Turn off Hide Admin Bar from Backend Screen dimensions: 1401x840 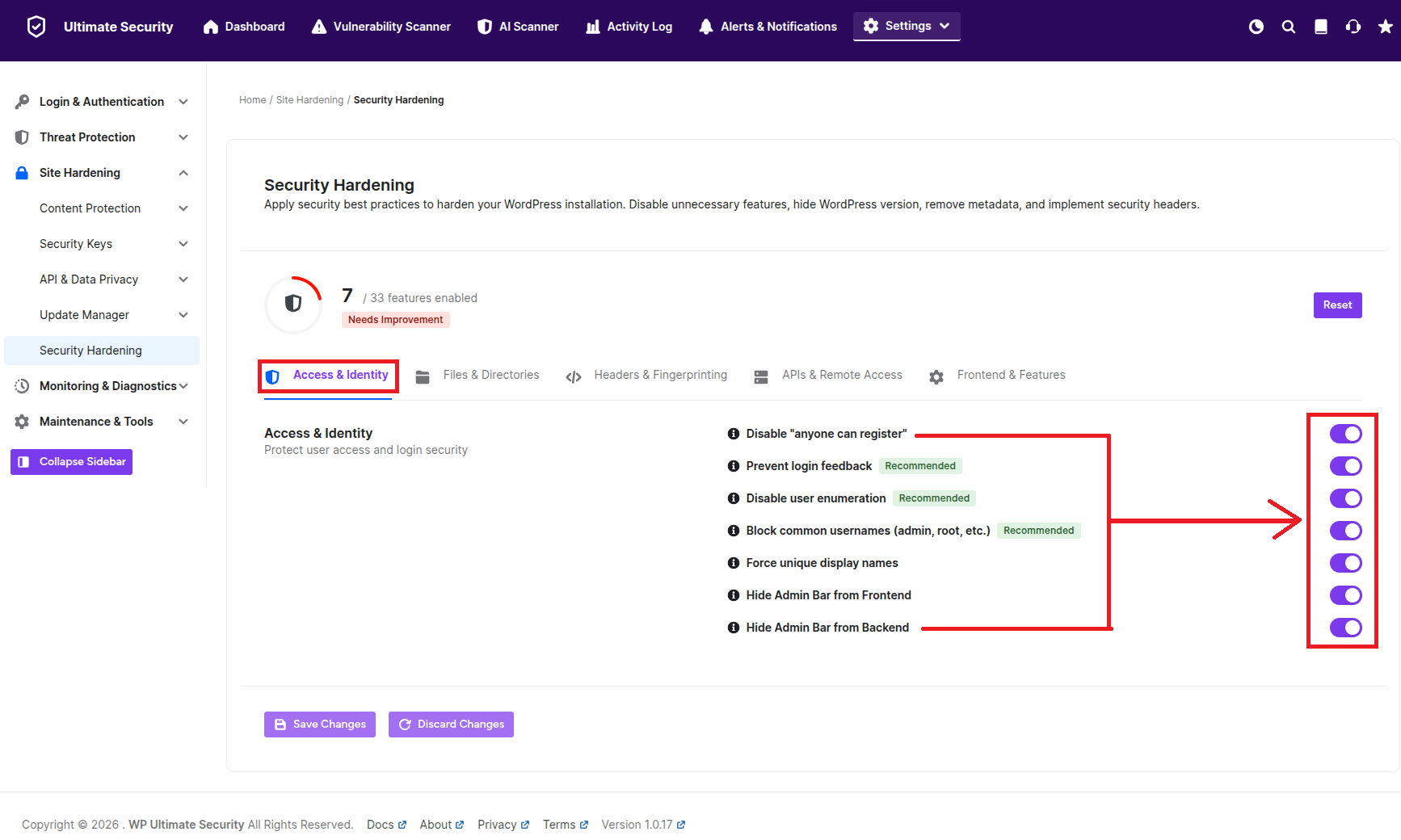(x=1346, y=628)
